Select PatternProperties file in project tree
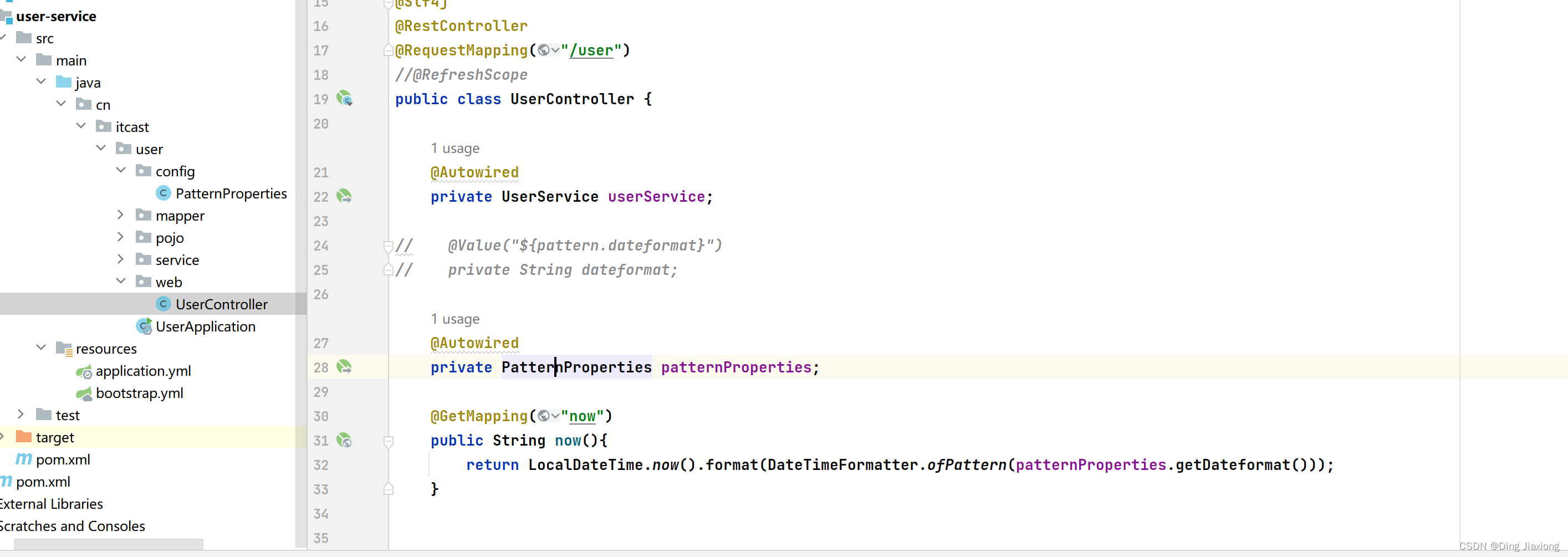The image size is (1568, 557). pyautogui.click(x=231, y=193)
